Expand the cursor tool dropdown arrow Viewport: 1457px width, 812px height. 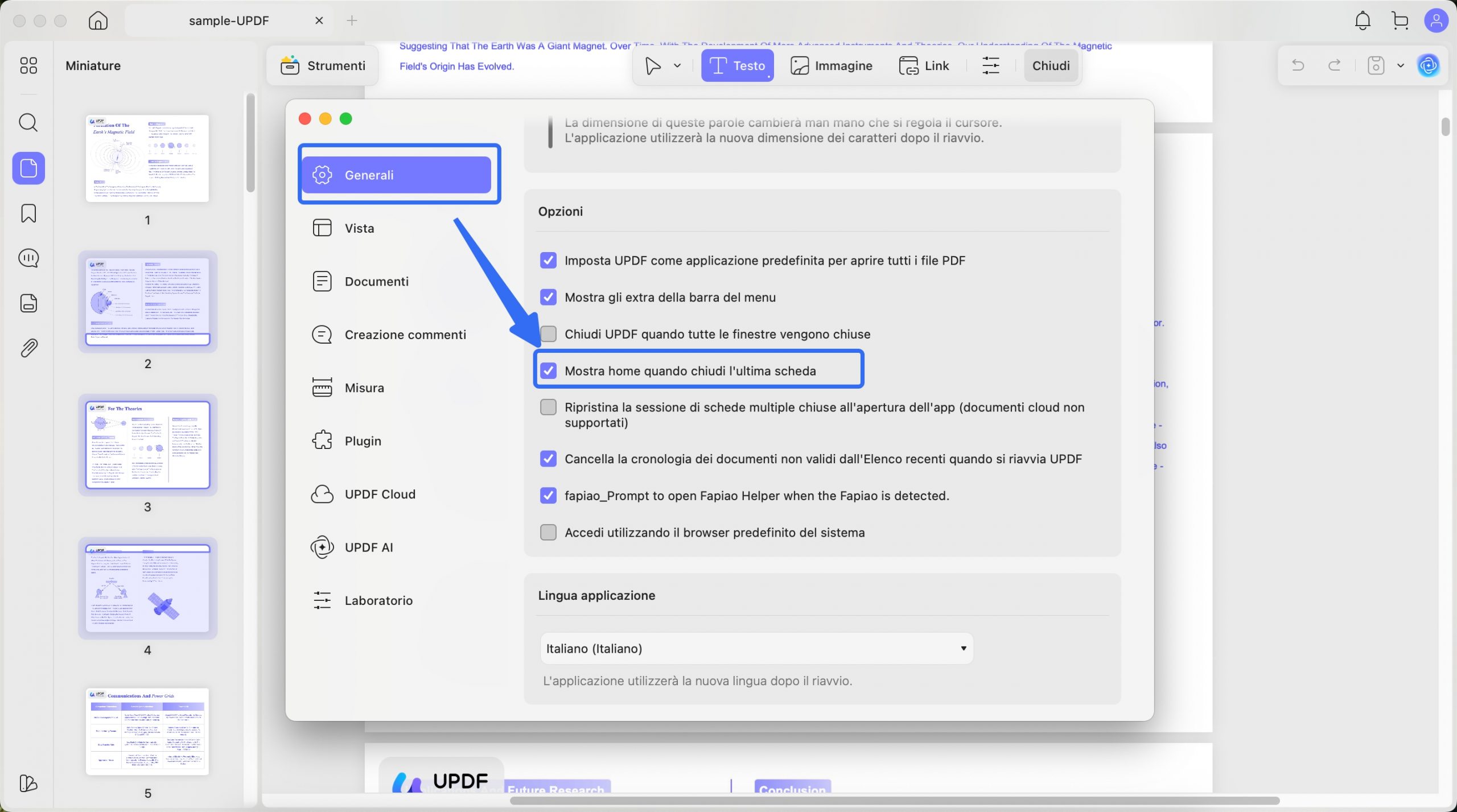coord(677,65)
